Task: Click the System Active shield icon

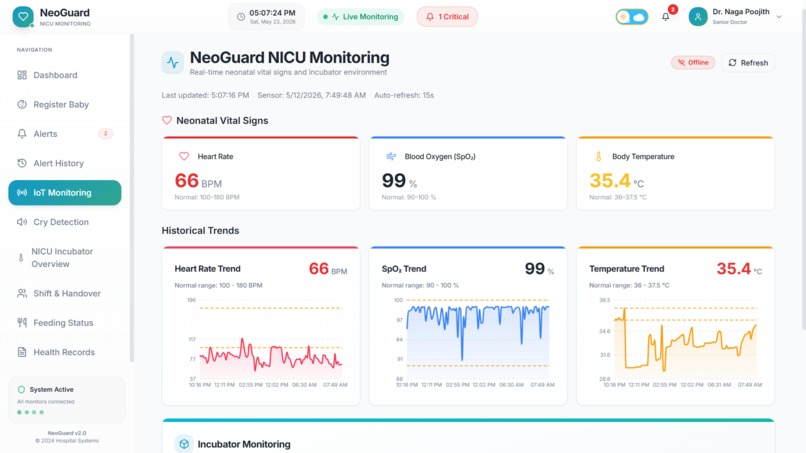Action: (x=21, y=389)
